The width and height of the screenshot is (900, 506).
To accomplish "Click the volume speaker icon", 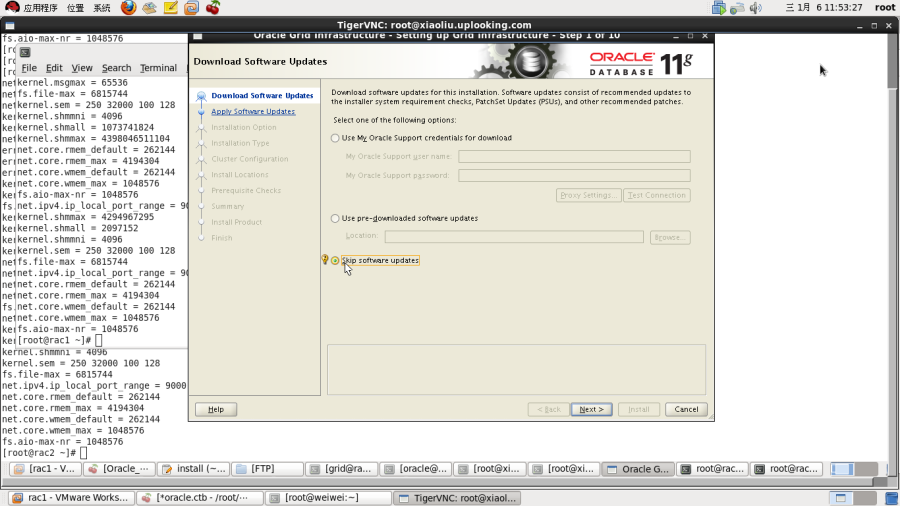I will [755, 7].
